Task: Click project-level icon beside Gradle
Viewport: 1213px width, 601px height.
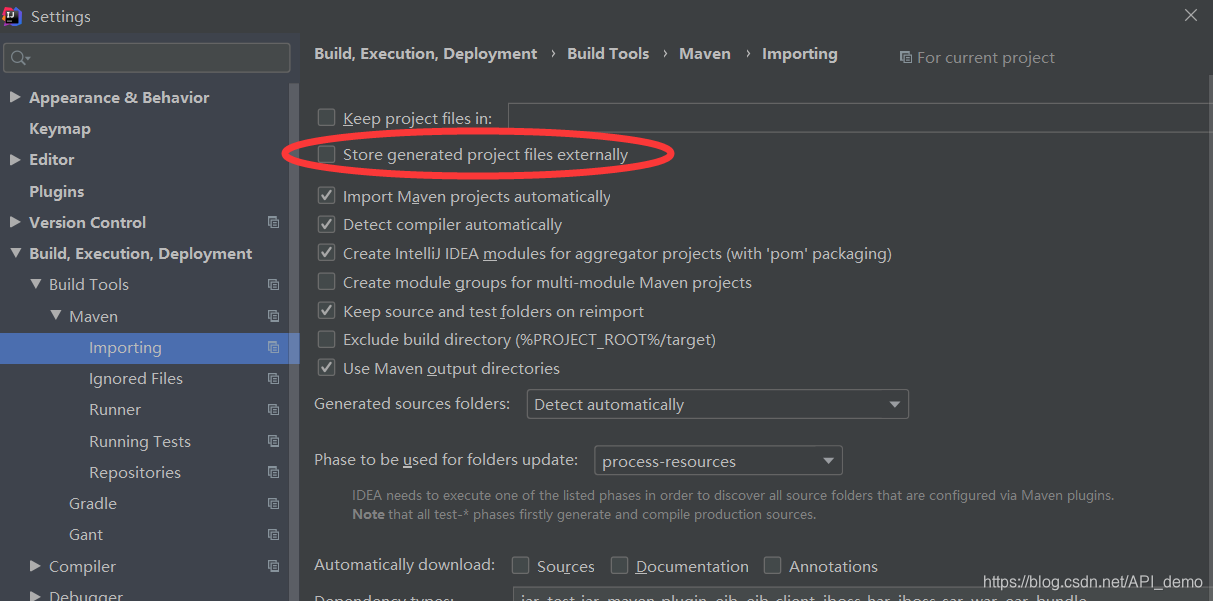Action: tap(273, 504)
